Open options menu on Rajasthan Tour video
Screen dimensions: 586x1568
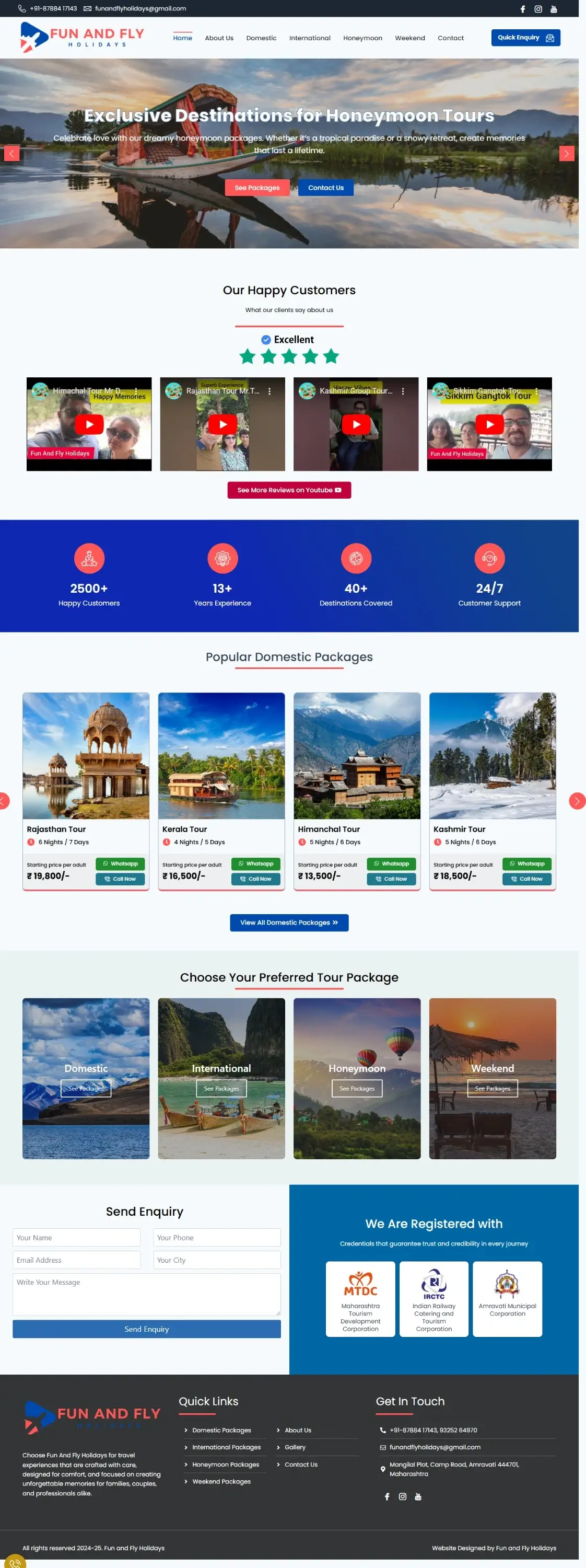269,391
